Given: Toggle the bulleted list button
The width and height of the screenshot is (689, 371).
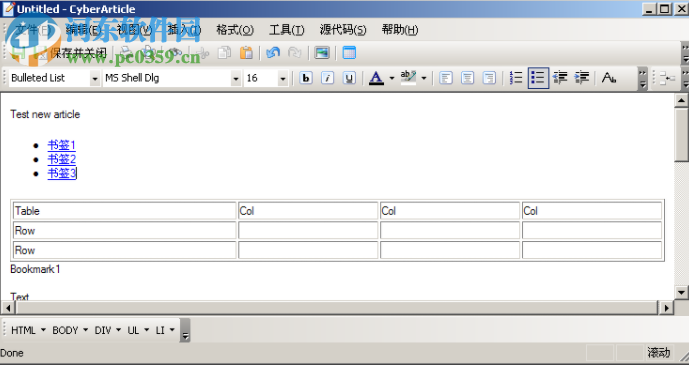Looking at the screenshot, I should [x=538, y=78].
